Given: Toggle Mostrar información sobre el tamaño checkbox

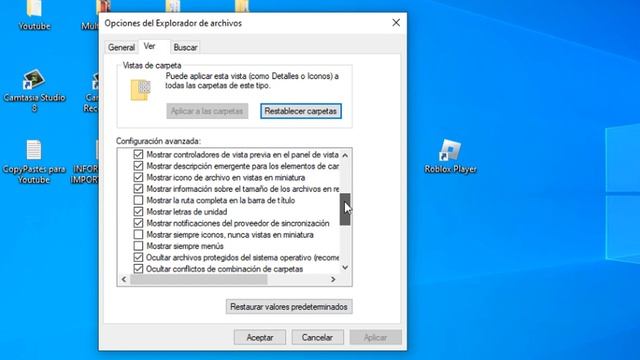Looking at the screenshot, I should (x=138, y=189).
